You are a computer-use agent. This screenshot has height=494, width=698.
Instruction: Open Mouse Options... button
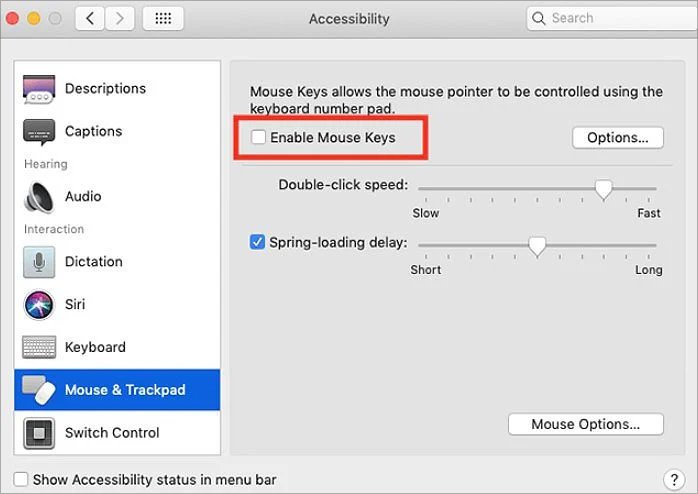tap(586, 424)
